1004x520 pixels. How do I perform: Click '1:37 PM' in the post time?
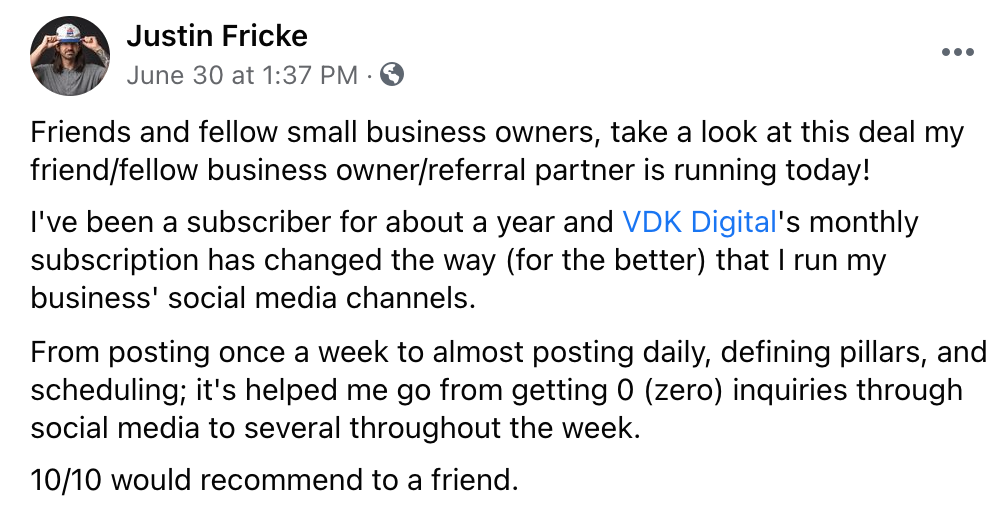[x=310, y=76]
